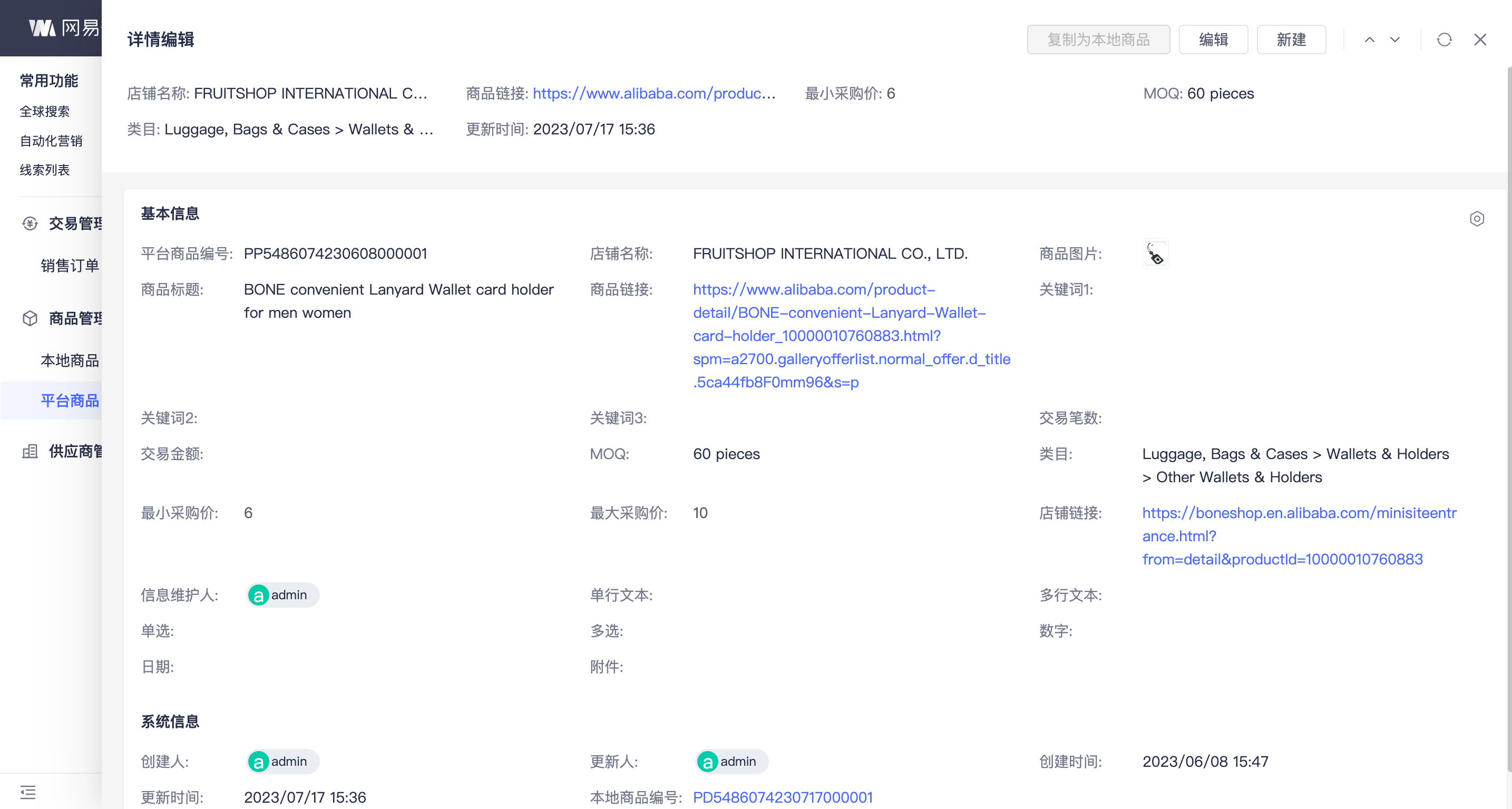Click the 供应商管理 icon in sidebar
Image resolution: width=1512 pixels, height=809 pixels.
tap(30, 452)
